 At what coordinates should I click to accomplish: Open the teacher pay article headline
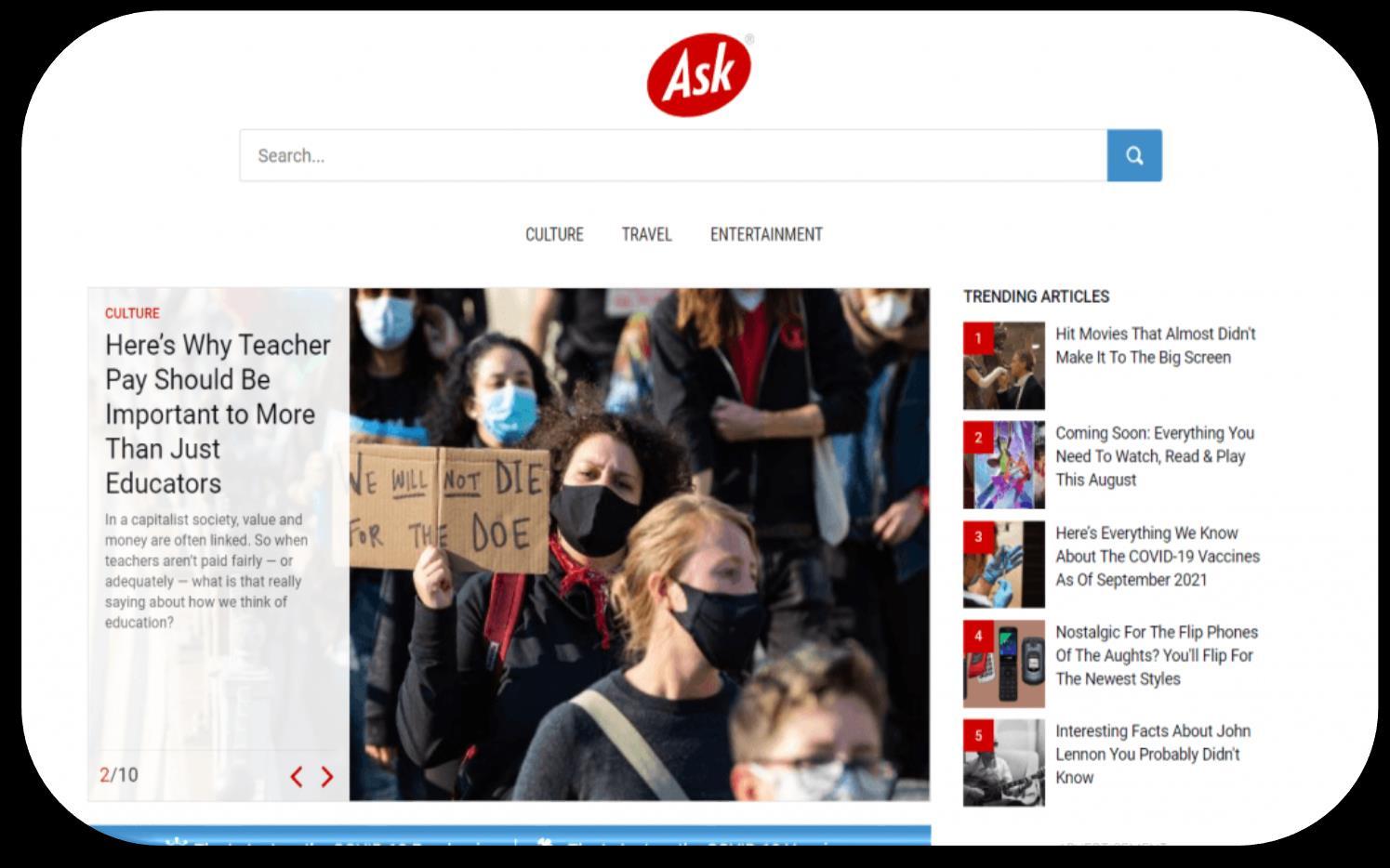(218, 414)
